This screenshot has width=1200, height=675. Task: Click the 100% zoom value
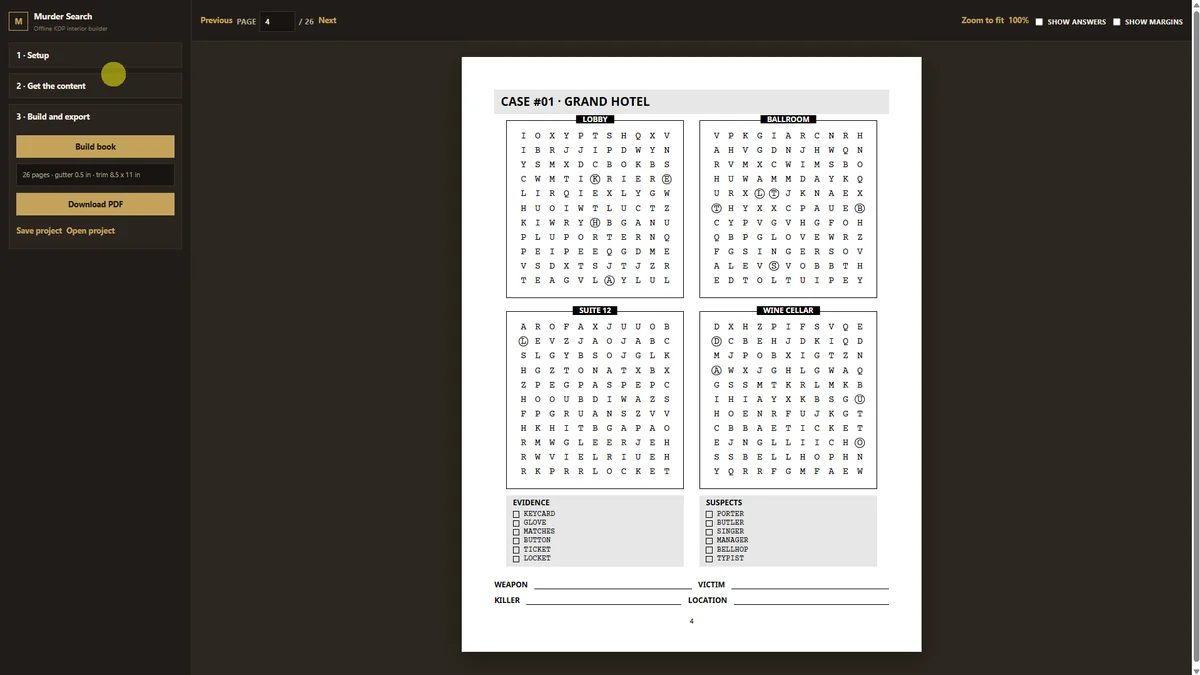pyautogui.click(x=1018, y=20)
